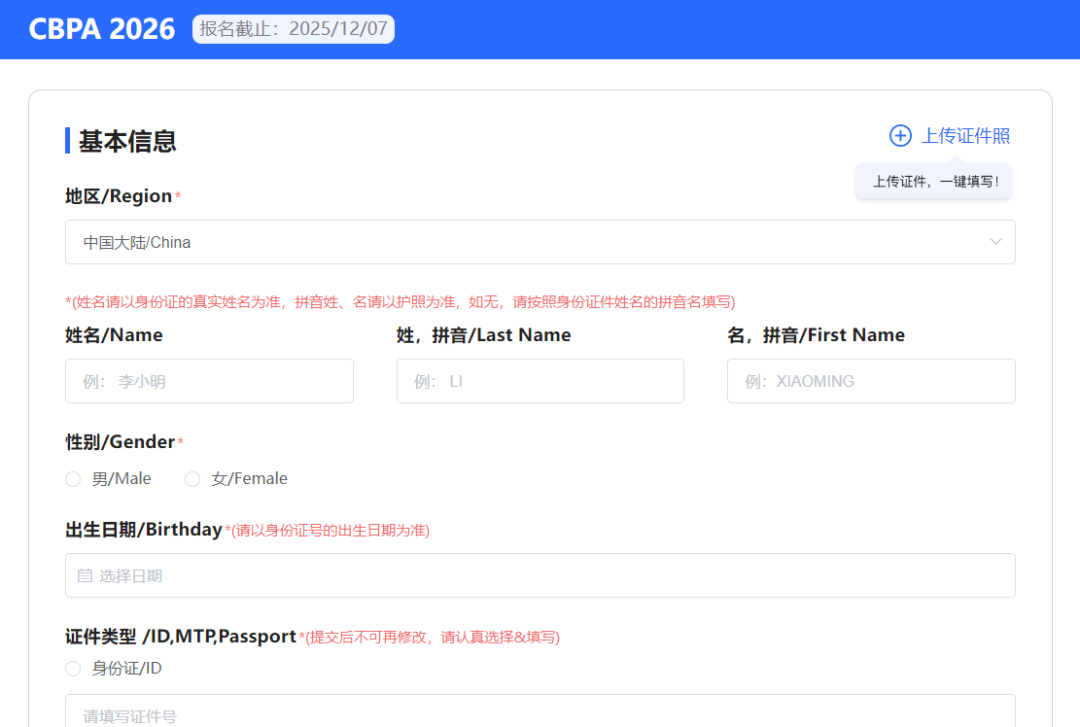Click the calendar icon in Birthday field
The width and height of the screenshot is (1080, 727).
pyautogui.click(x=85, y=576)
